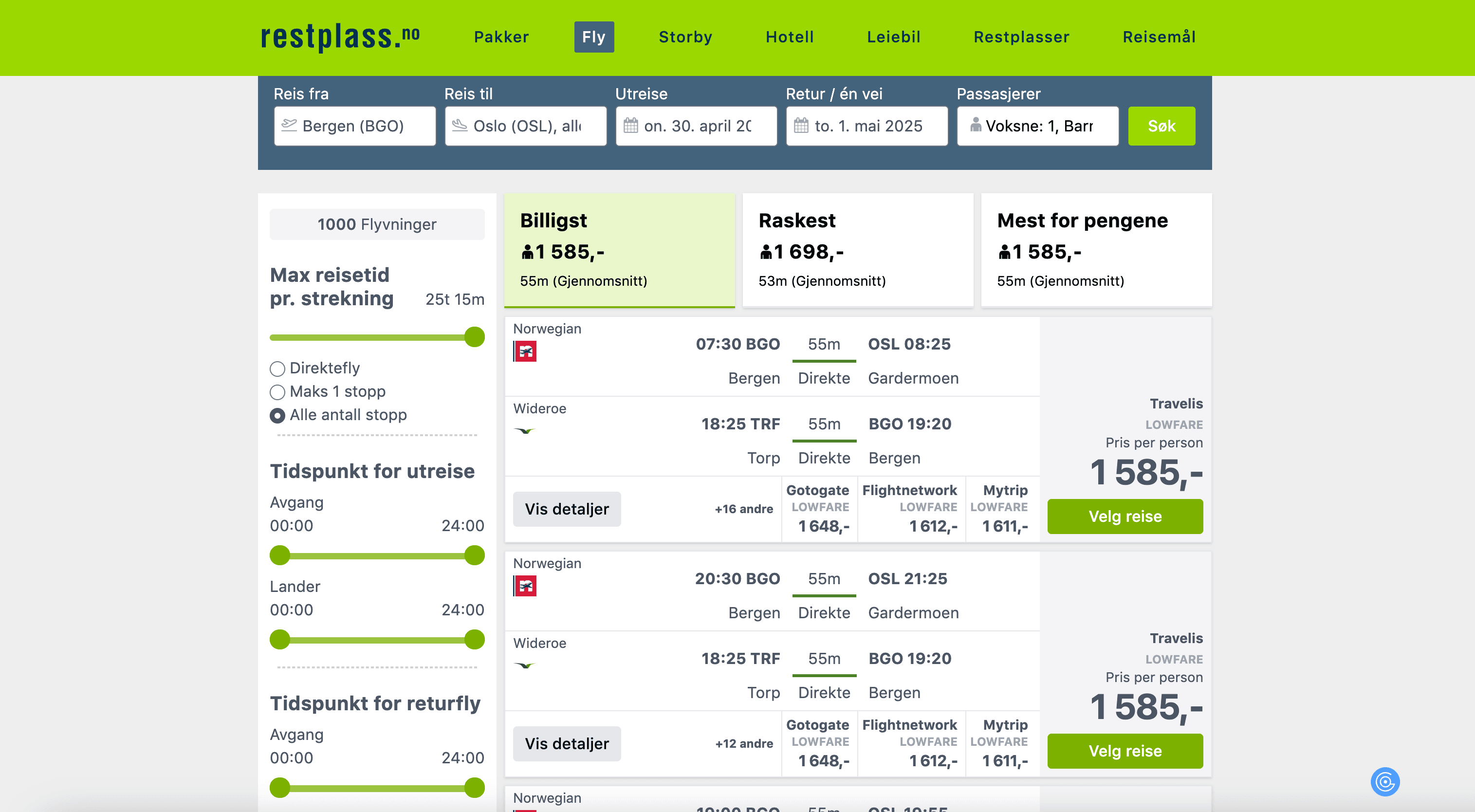
Task: Click the landing plane icon in Reis til
Action: point(460,126)
